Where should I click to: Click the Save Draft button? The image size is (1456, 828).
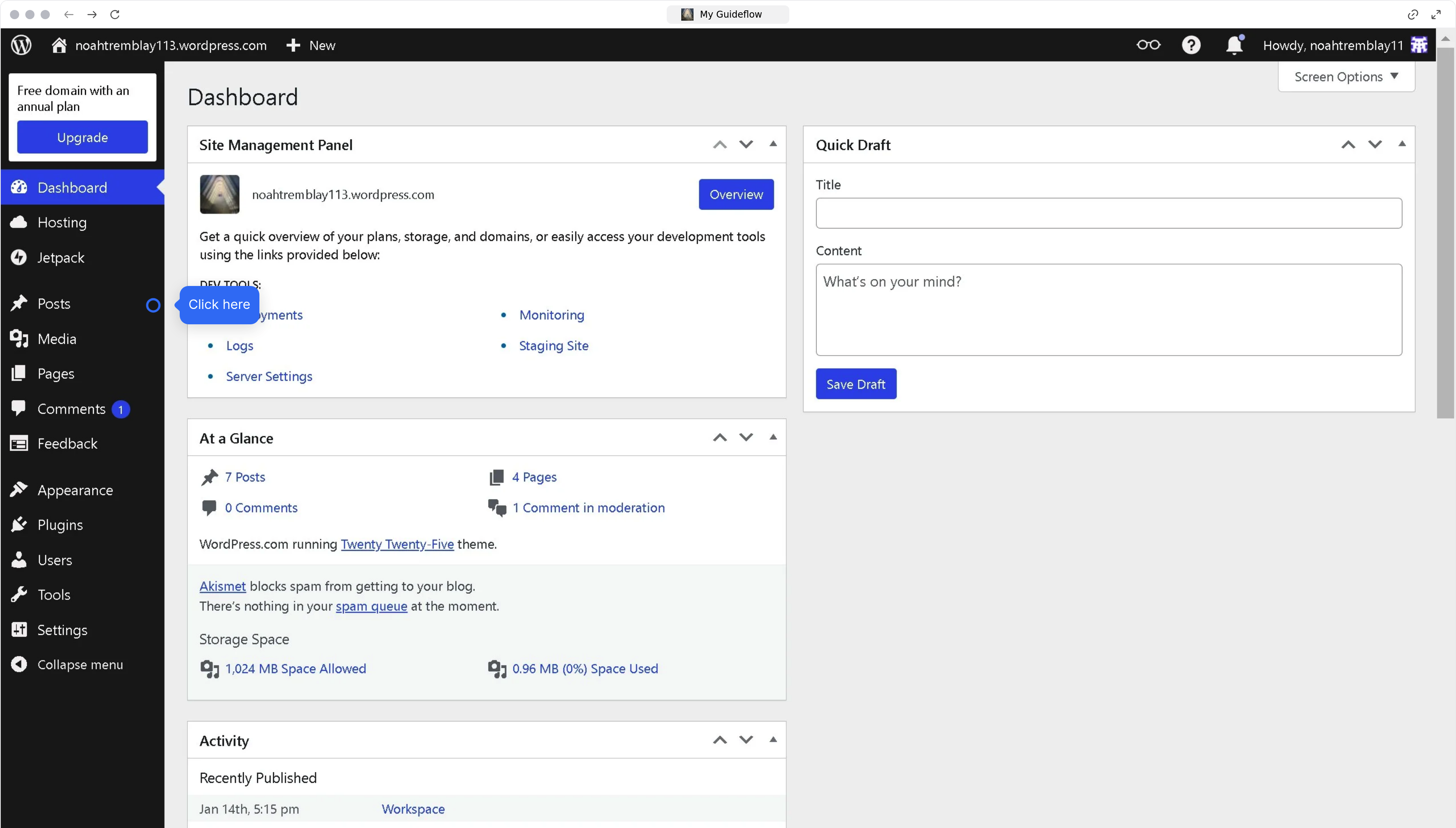click(856, 384)
